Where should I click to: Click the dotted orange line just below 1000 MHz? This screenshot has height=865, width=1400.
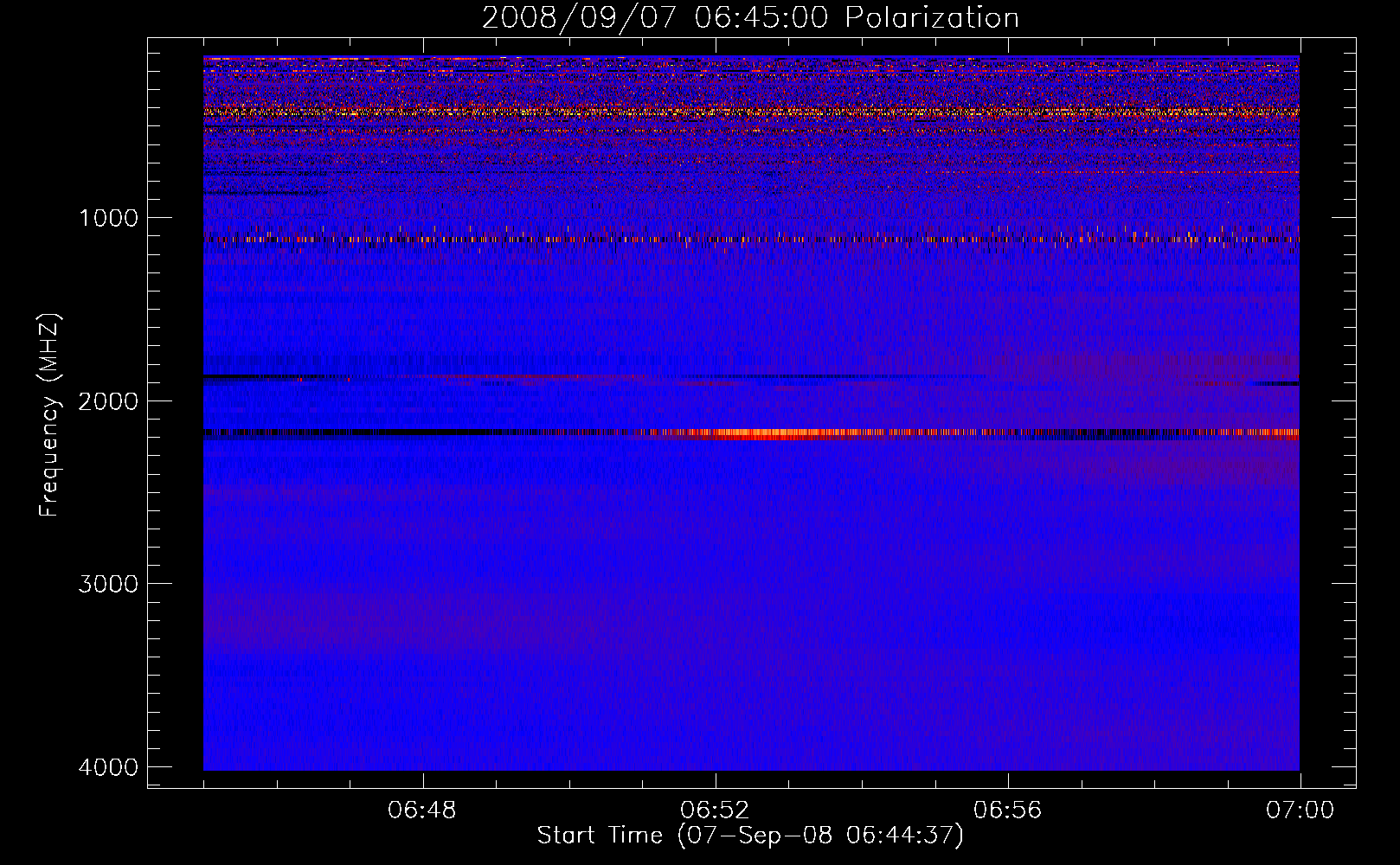606,239
